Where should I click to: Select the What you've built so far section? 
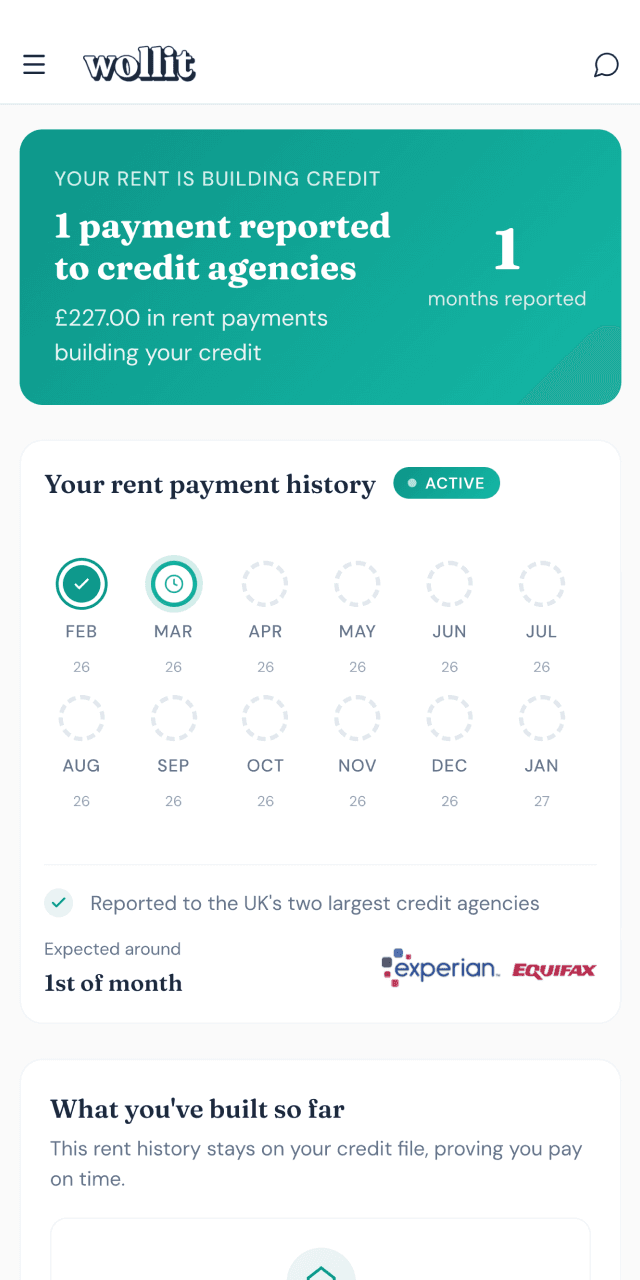(198, 1109)
